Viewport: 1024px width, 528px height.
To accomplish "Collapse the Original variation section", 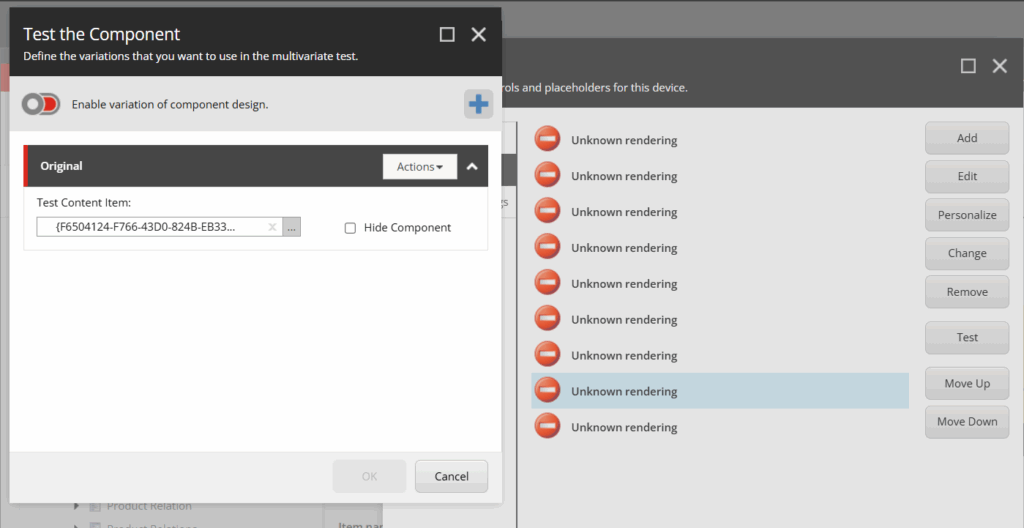I will point(472,167).
